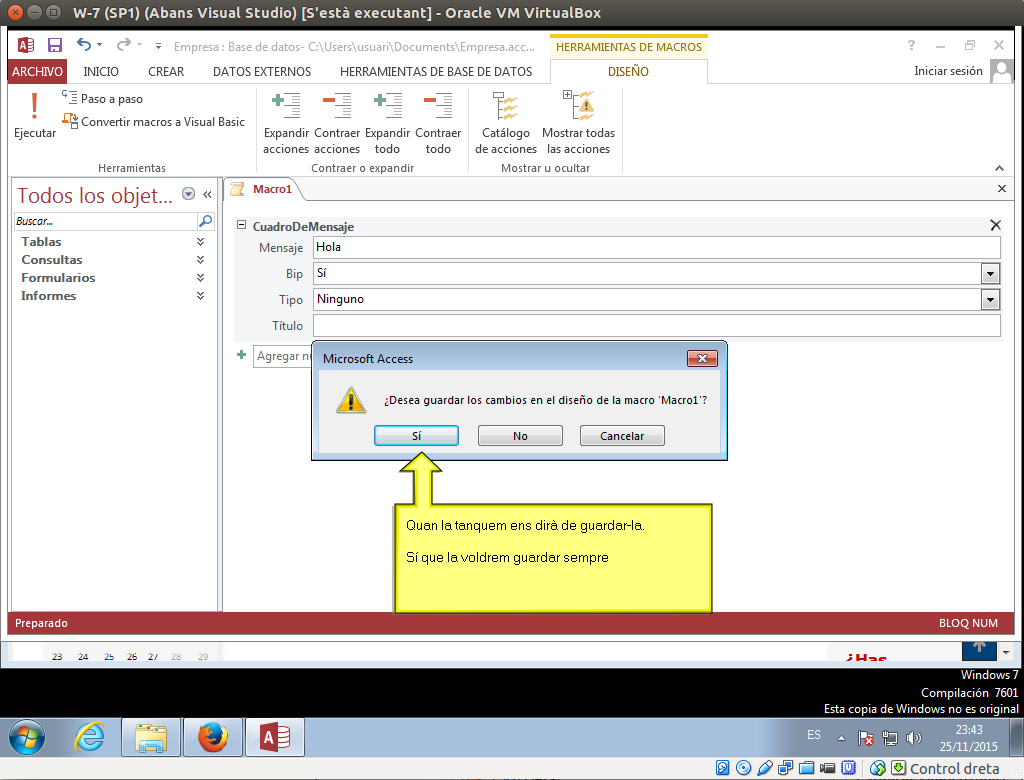Click the search magnifier icon
The width and height of the screenshot is (1024, 780).
click(x=205, y=221)
